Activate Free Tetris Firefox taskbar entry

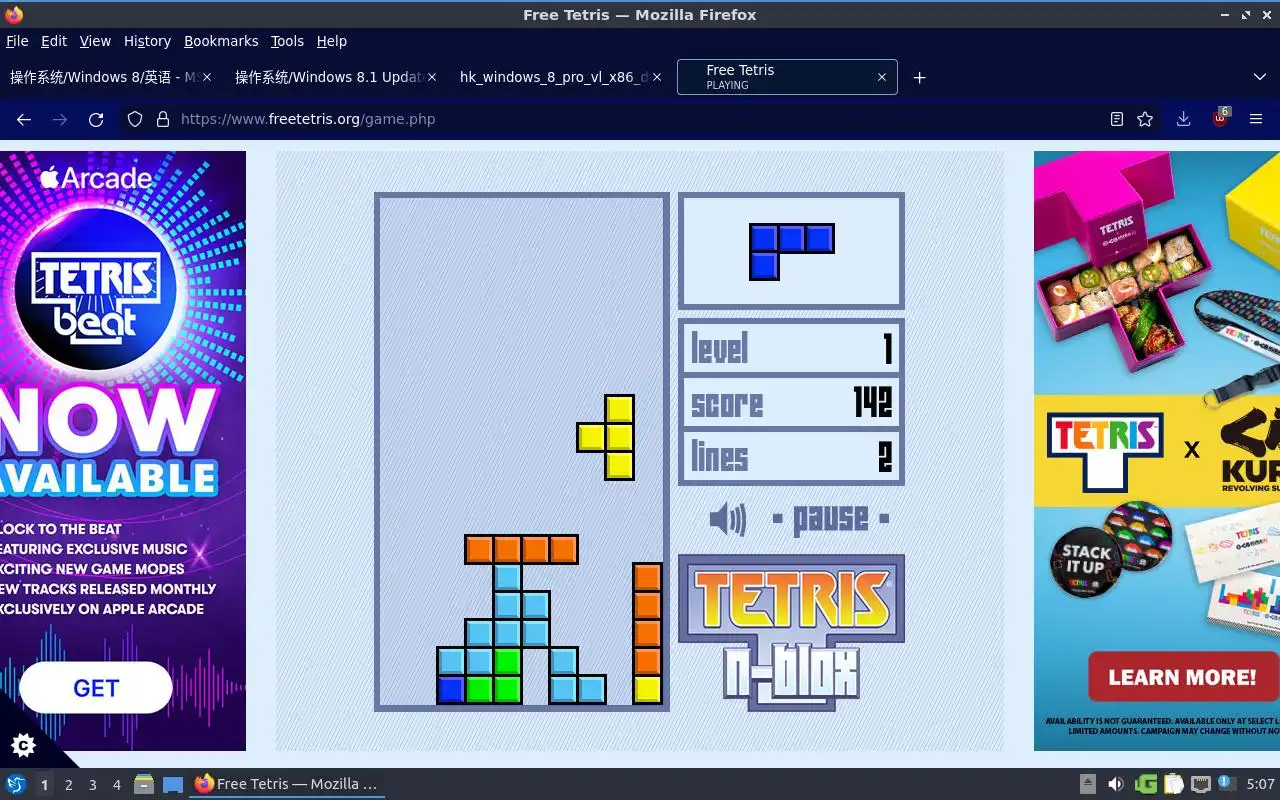coord(287,784)
